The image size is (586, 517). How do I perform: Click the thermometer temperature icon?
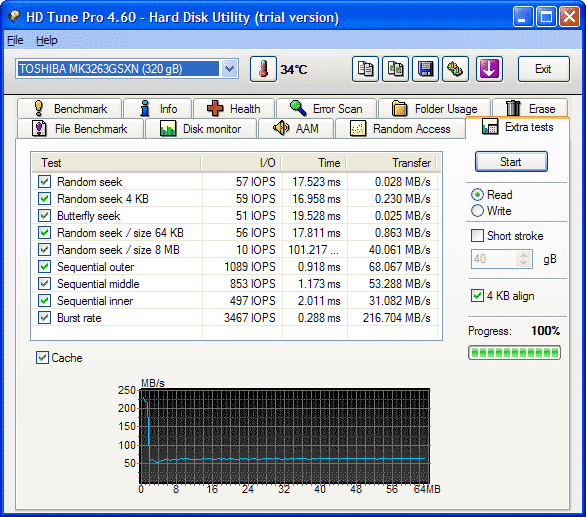pos(263,69)
